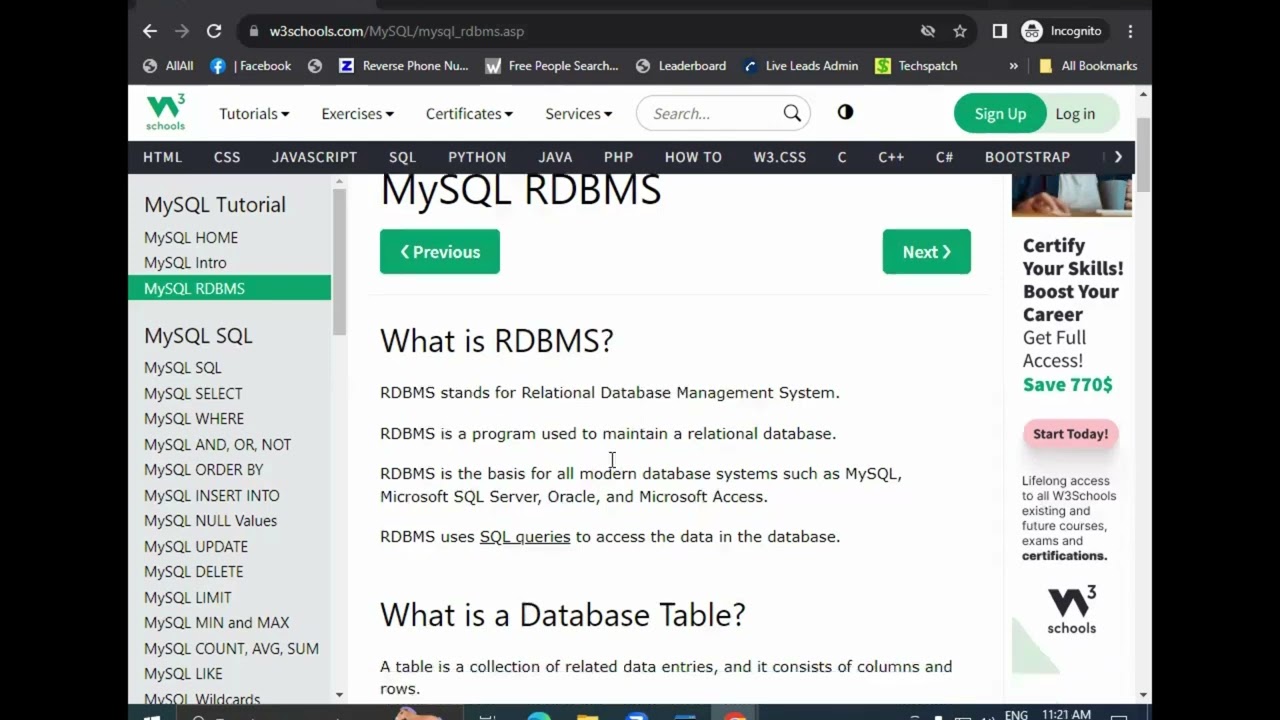Open MySQL INSERT INTO in the sidebar
The width and height of the screenshot is (1280, 720).
pos(211,496)
